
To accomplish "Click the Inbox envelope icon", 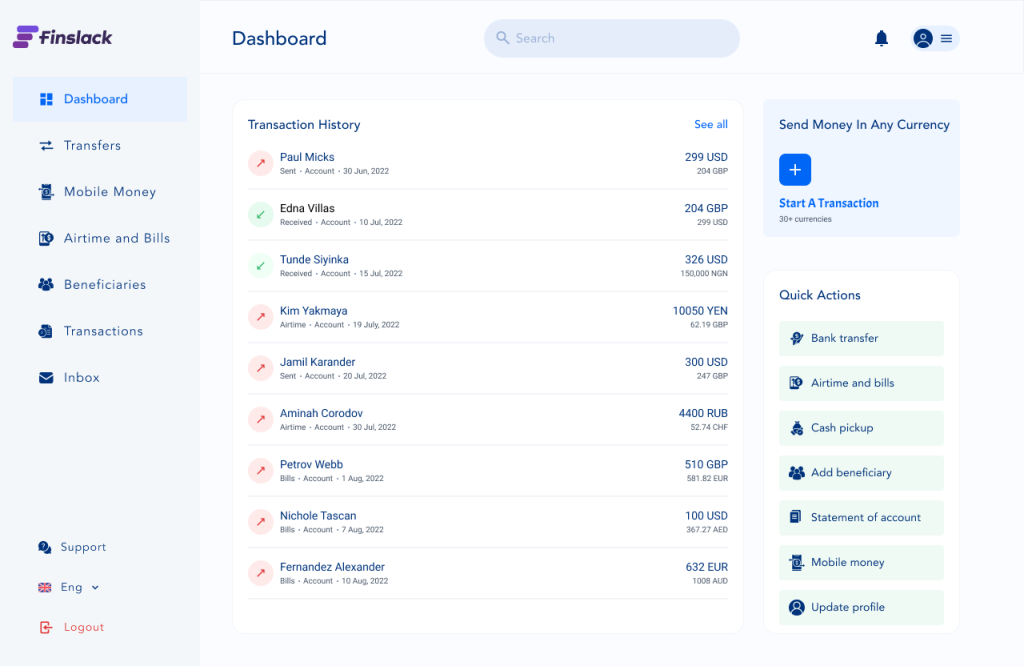I will coord(45,378).
